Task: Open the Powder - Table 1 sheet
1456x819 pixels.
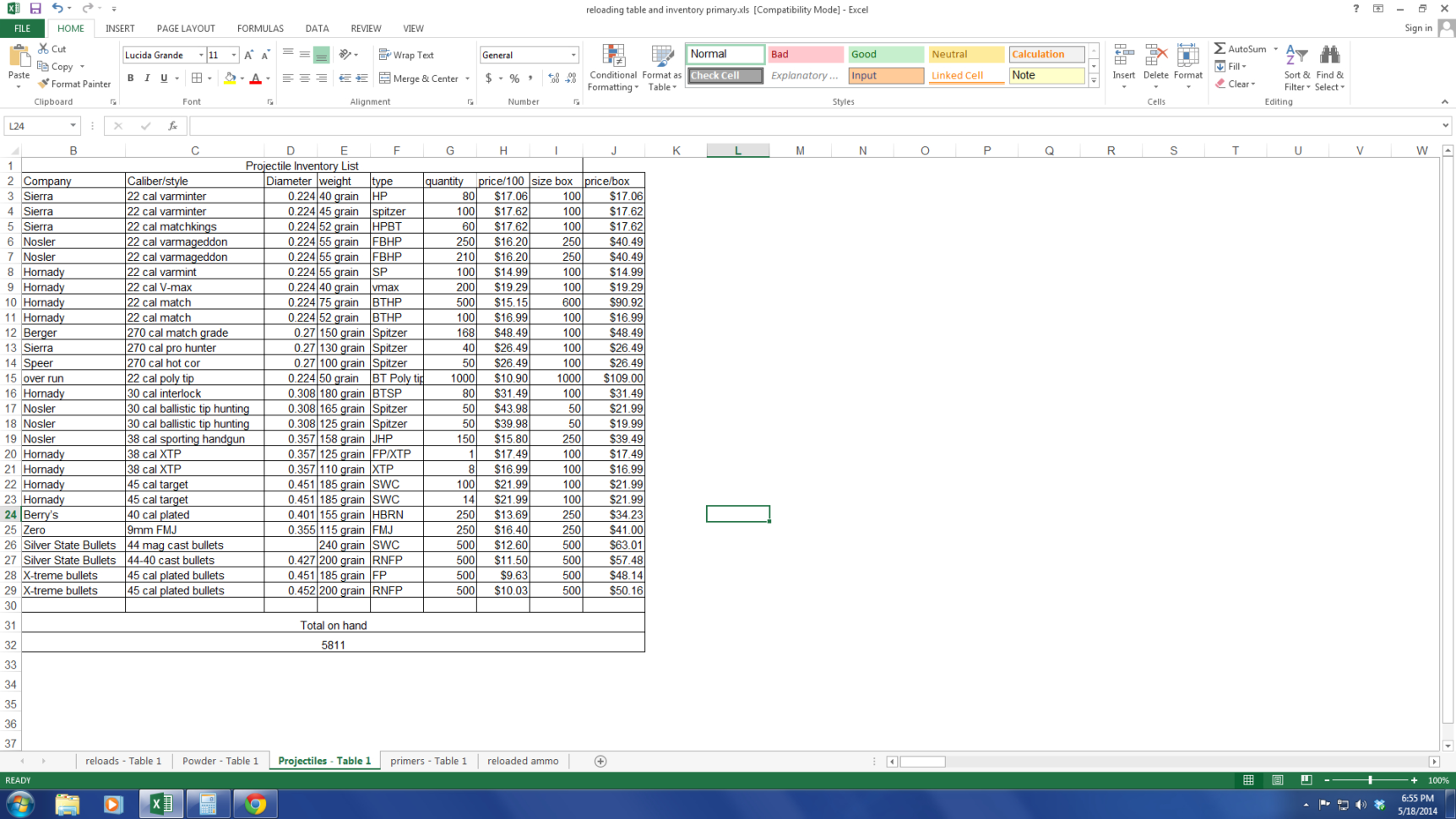Action: click(220, 761)
